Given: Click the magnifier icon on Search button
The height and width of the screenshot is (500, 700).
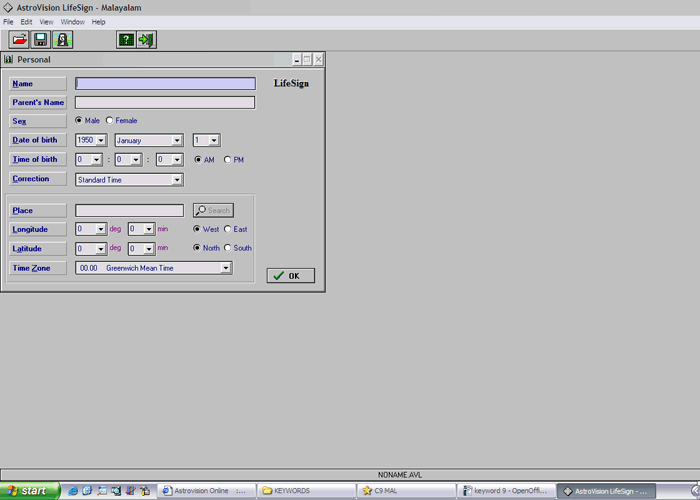Looking at the screenshot, I should pyautogui.click(x=201, y=210).
